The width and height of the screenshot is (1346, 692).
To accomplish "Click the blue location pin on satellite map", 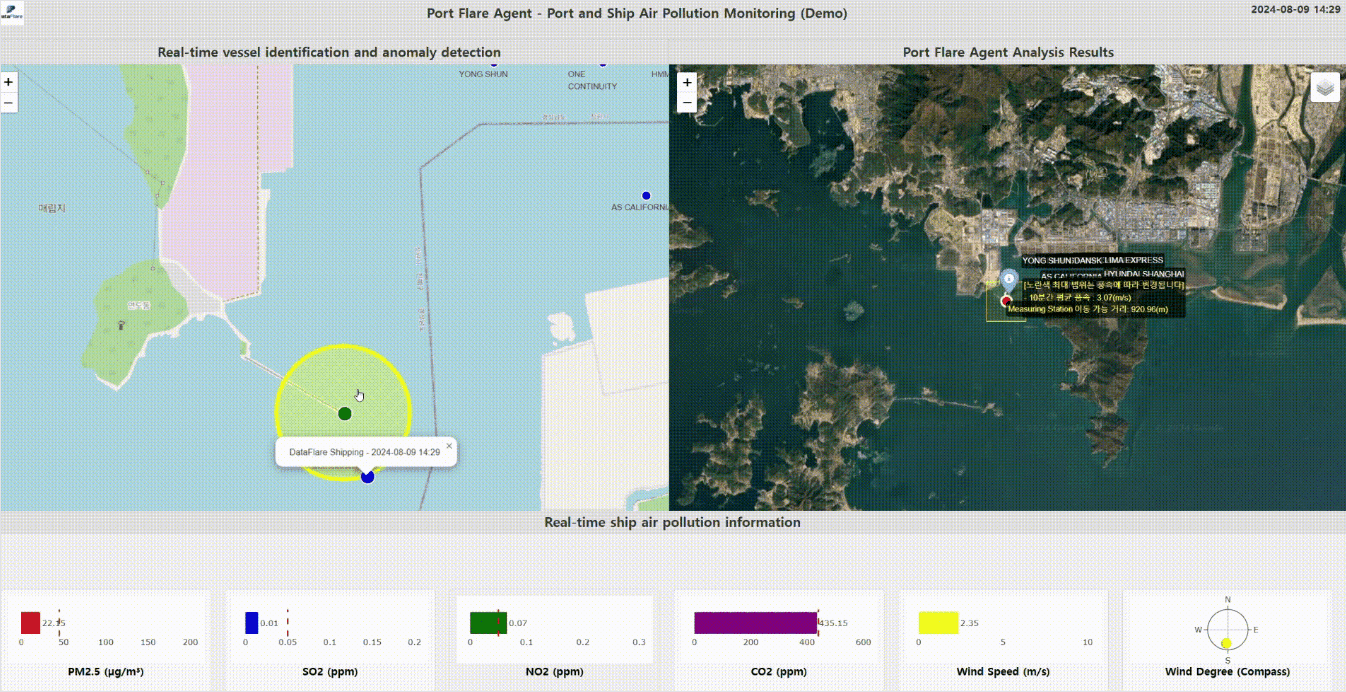I will coord(1009,280).
